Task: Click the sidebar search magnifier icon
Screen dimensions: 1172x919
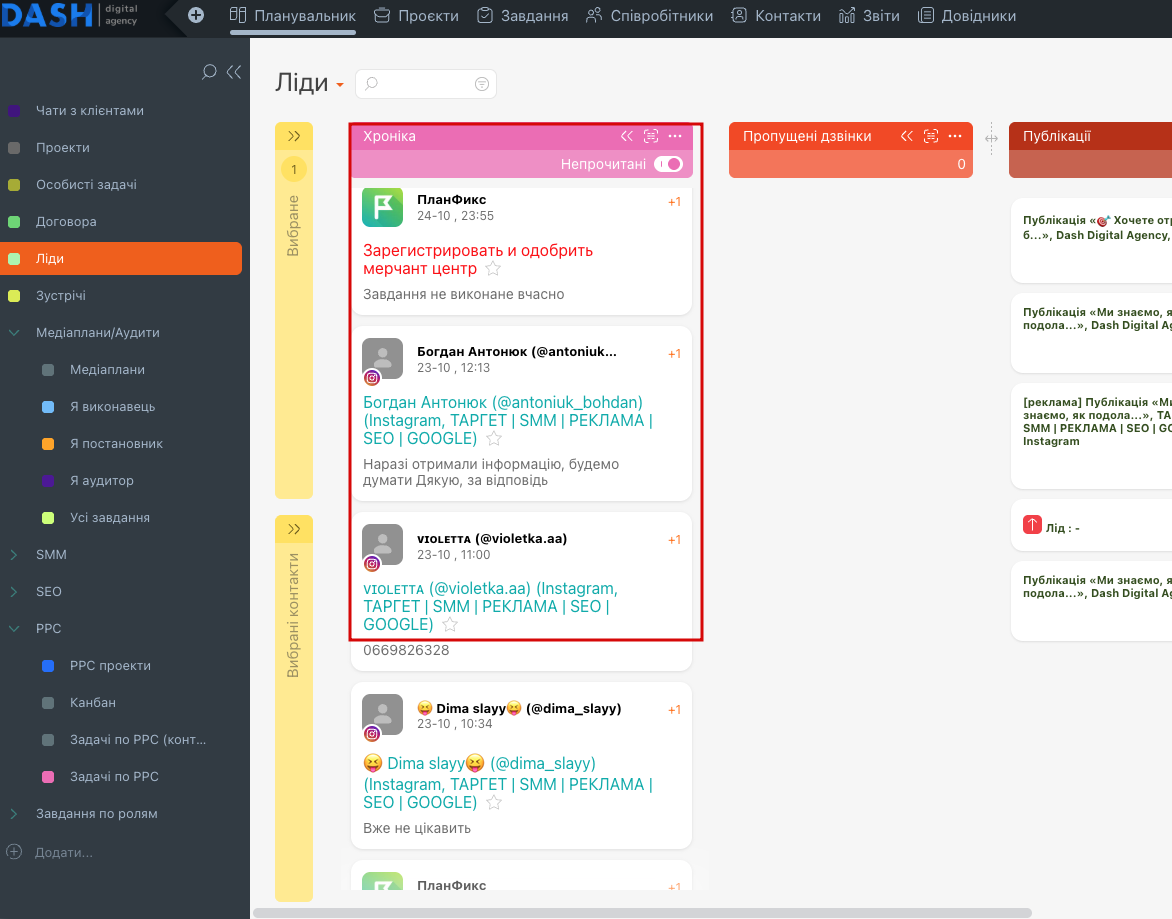Action: coord(209,72)
